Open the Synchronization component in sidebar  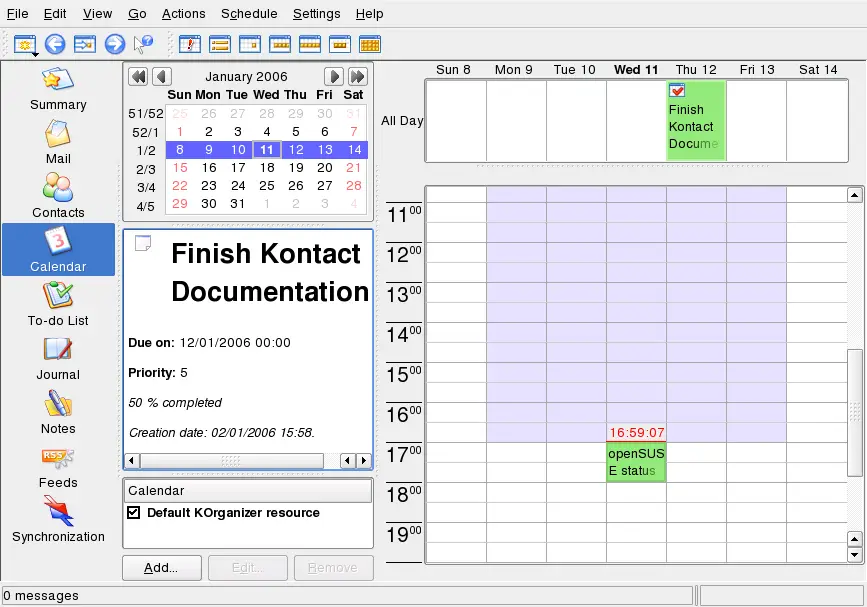[x=58, y=520]
